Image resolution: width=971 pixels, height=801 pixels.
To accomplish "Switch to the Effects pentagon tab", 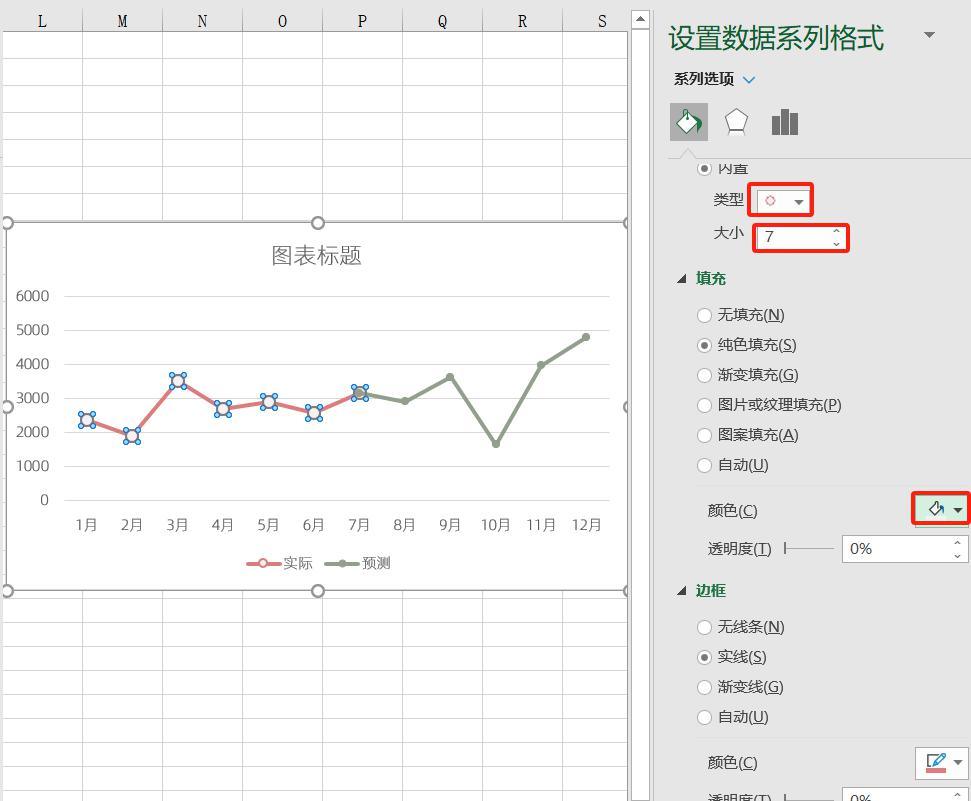I will [736, 122].
